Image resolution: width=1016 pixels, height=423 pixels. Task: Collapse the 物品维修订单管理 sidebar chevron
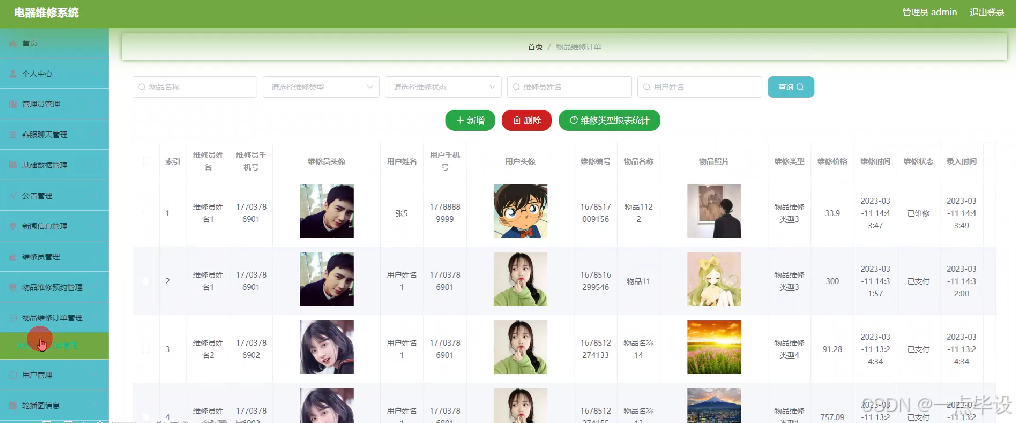(x=96, y=318)
